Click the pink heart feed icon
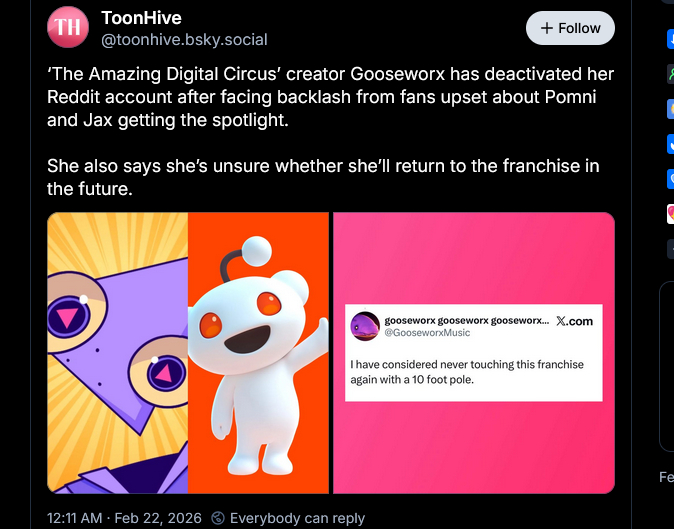Screen dimensions: 674x529 670,212
